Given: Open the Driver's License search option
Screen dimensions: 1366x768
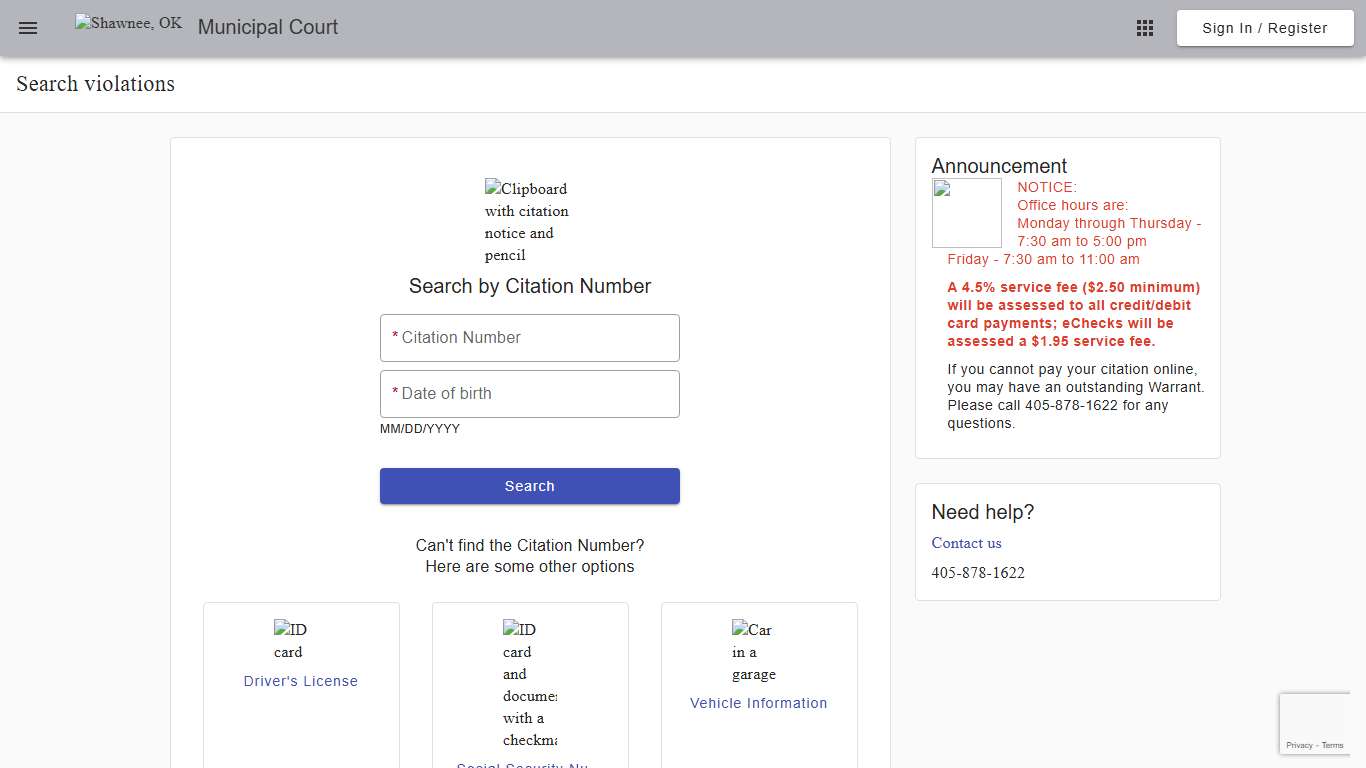Looking at the screenshot, I should tap(301, 681).
